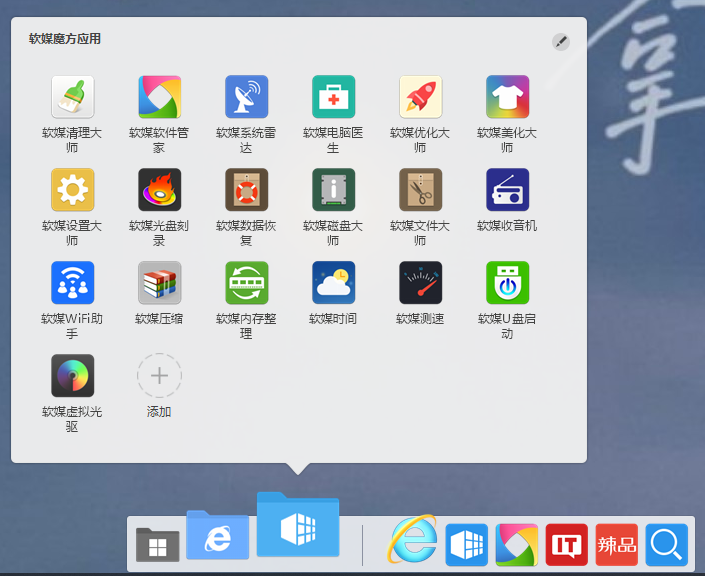Launch 软媒美化大师 t-shirt icon

click(508, 97)
